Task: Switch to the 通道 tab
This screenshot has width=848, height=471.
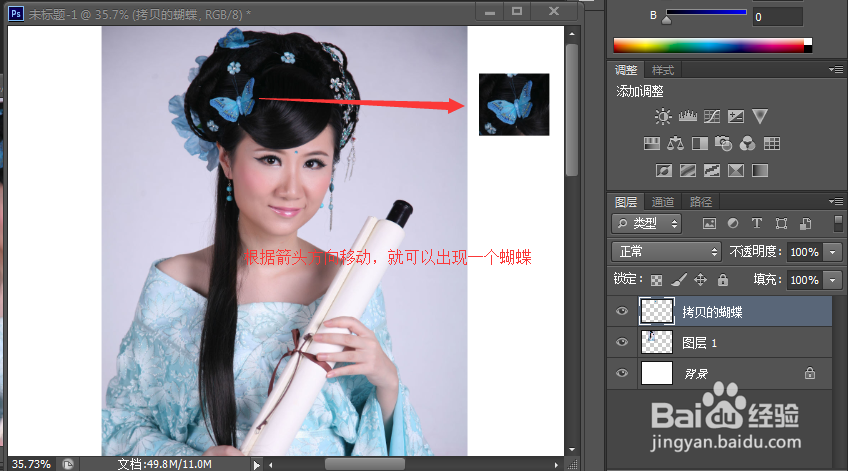Action: (x=662, y=202)
